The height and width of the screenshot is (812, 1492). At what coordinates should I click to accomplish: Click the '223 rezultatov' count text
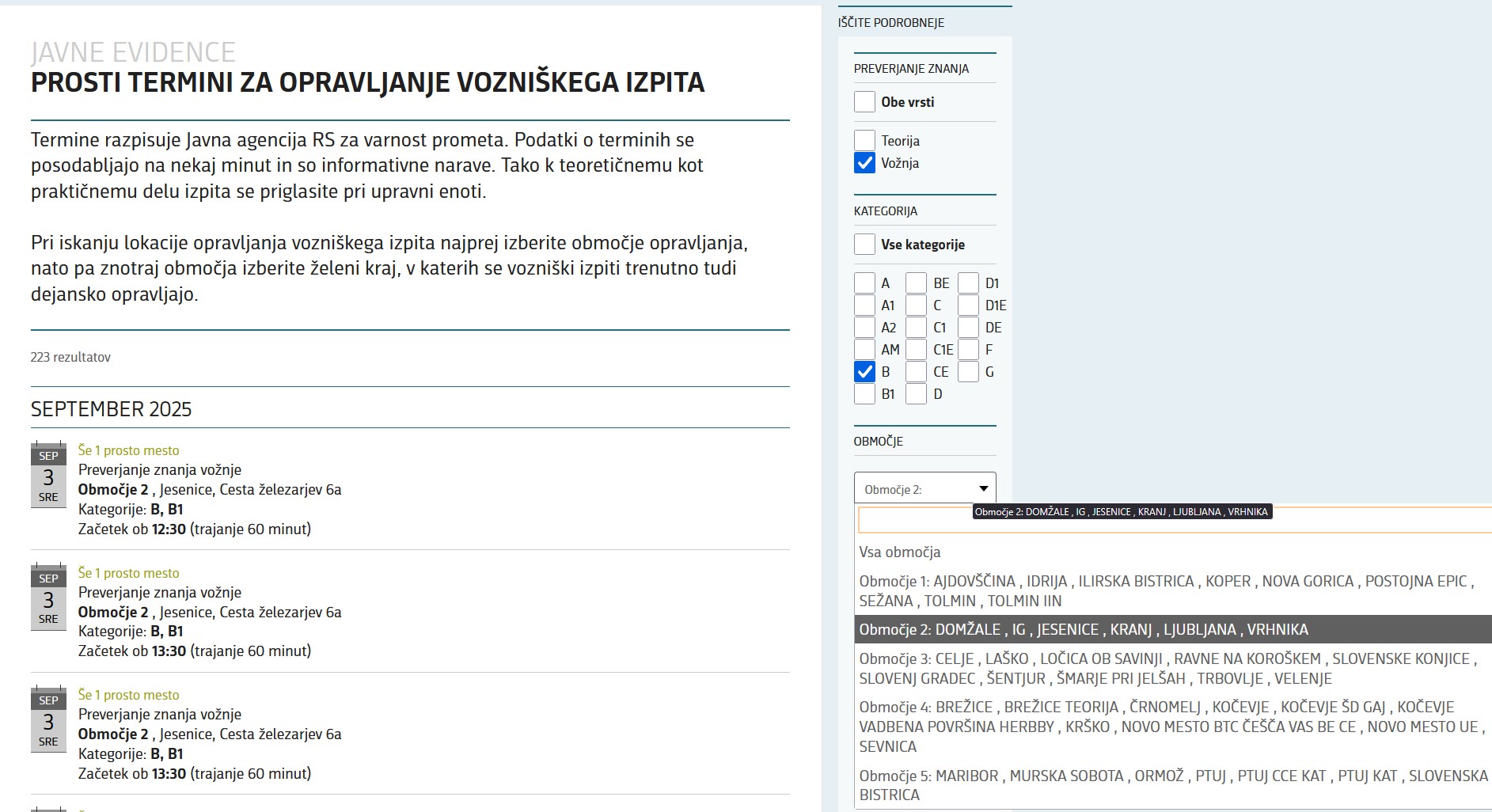[70, 358]
